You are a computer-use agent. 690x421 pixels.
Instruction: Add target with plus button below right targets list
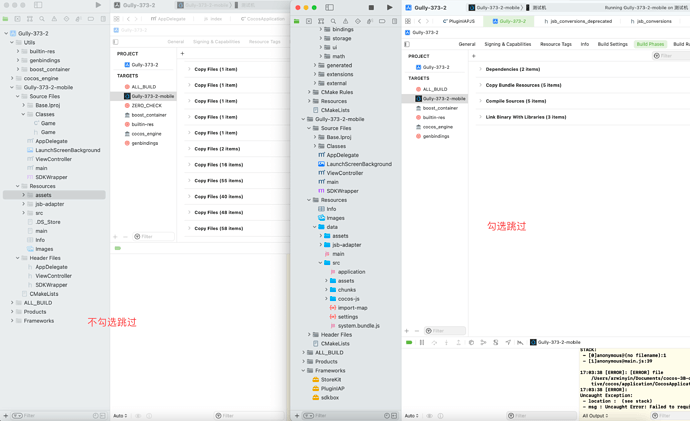point(407,331)
